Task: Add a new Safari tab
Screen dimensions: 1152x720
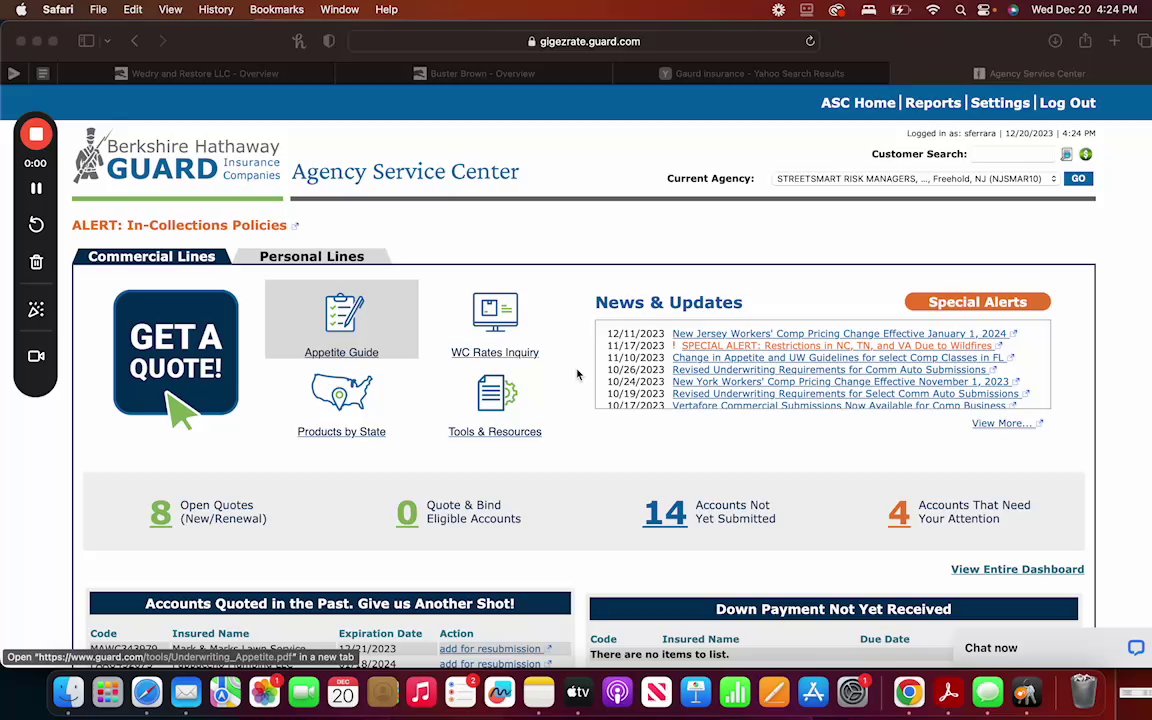Action: [1115, 41]
